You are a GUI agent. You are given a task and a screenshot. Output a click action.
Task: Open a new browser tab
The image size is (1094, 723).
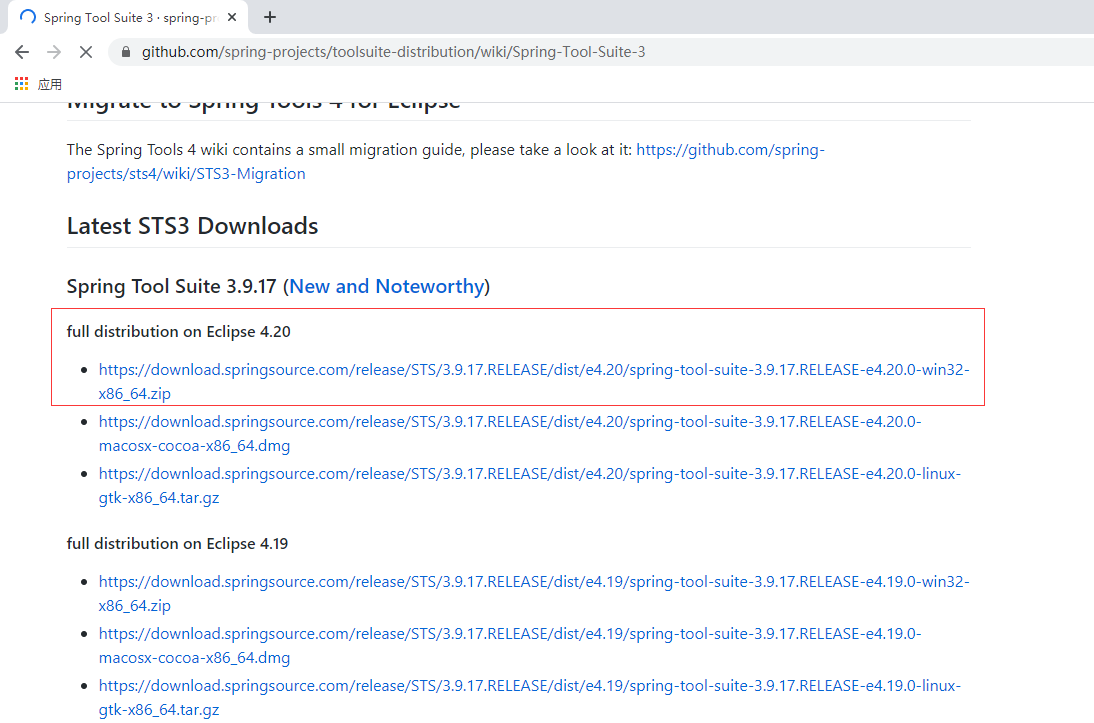(270, 17)
